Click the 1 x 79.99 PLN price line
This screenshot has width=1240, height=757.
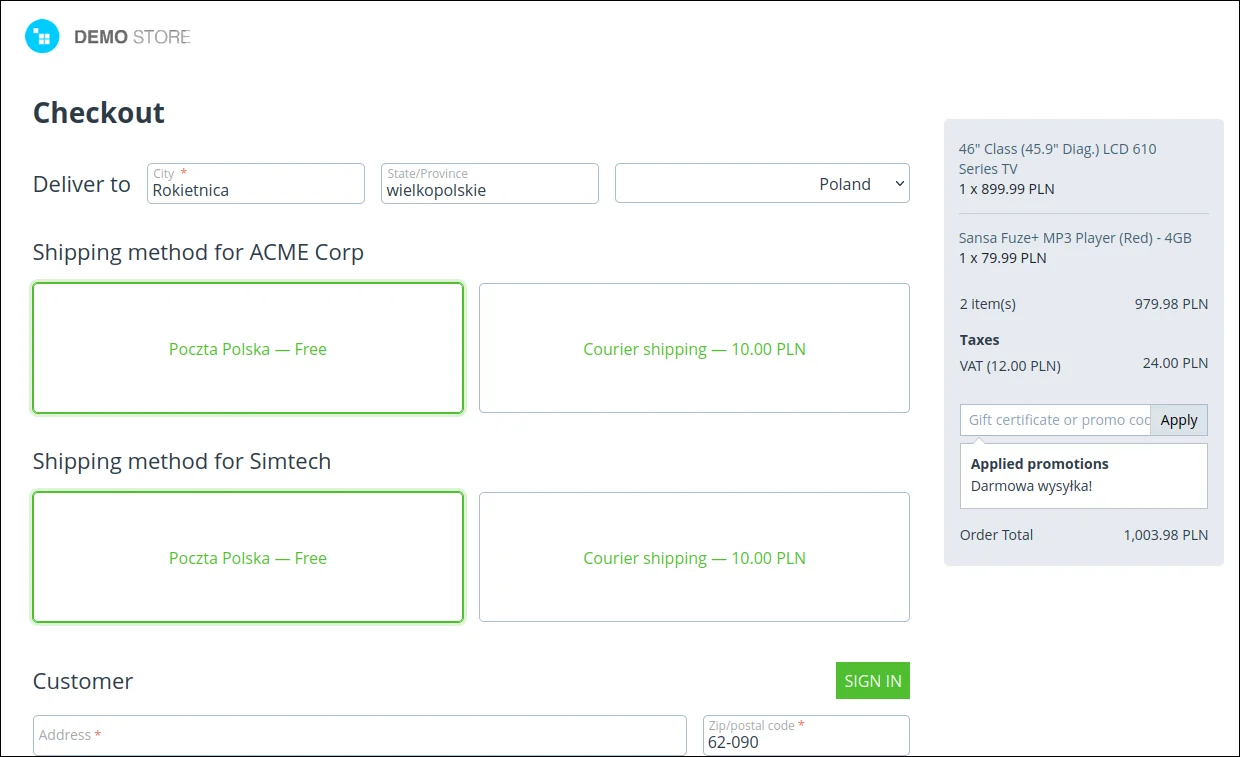point(1003,258)
